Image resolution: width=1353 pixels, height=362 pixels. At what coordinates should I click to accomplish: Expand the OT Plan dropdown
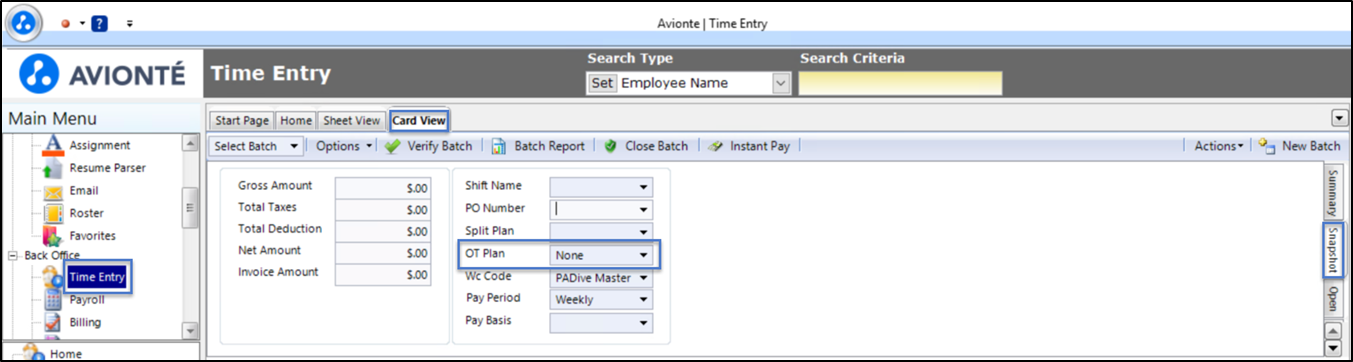[x=643, y=255]
